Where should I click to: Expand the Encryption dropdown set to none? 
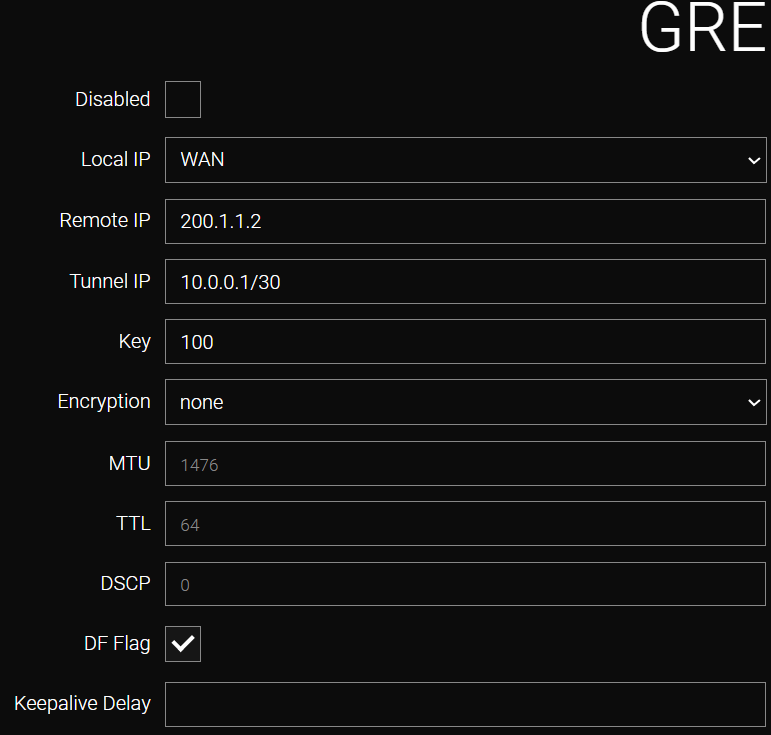pos(466,402)
